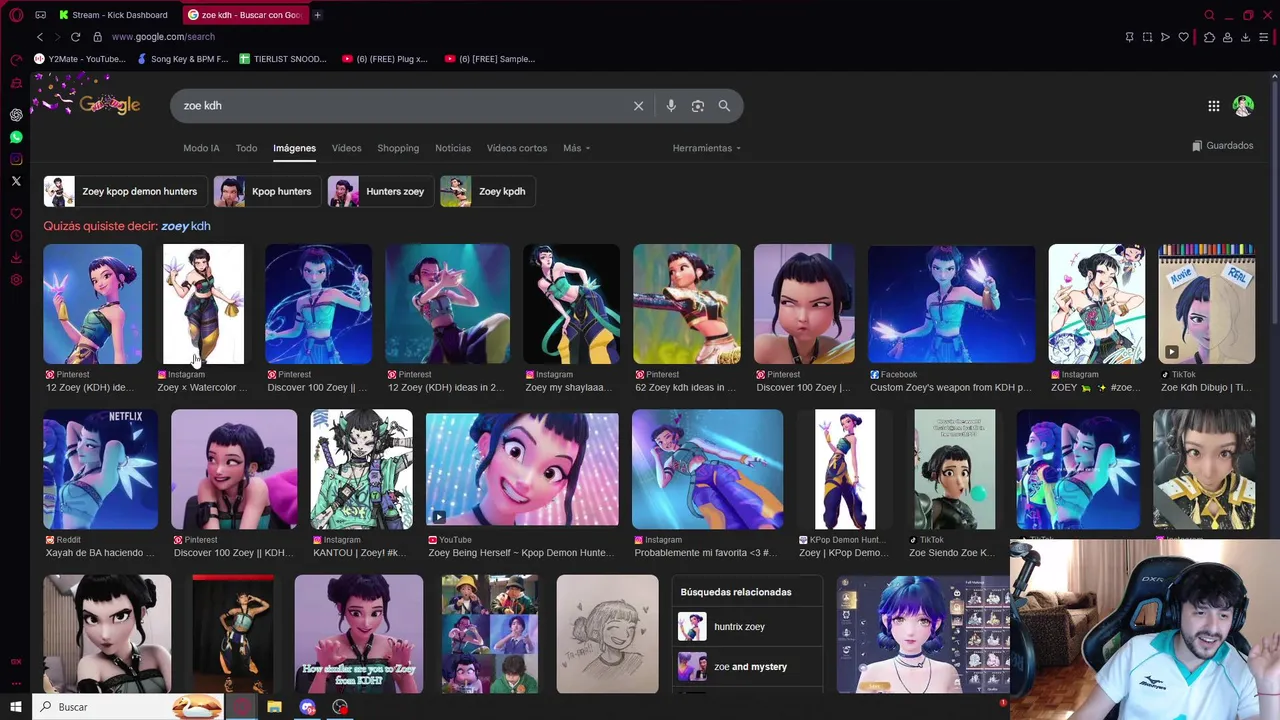
Task: Click the Windows taskbar Buscar search box
Action: [x=128, y=707]
